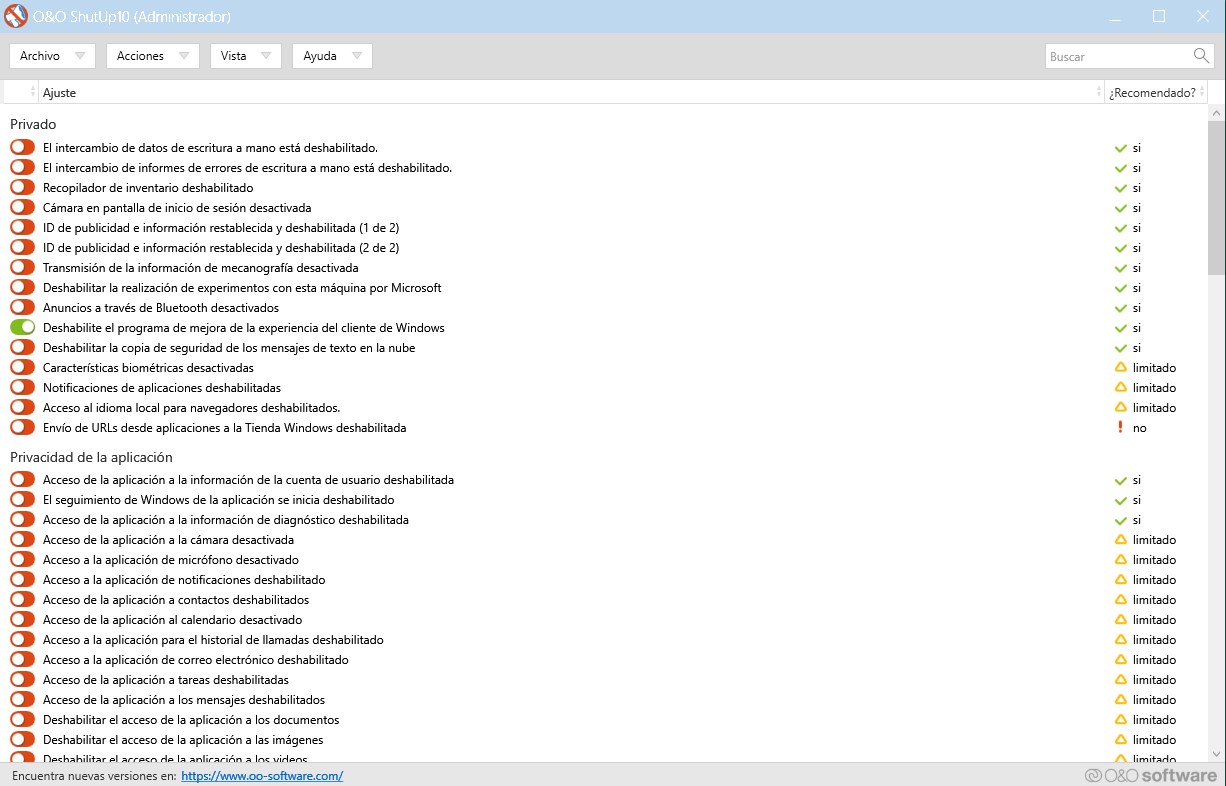Select the Privacidad de la aplicación heading
Screen dimensions: 1226x786
[92, 457]
